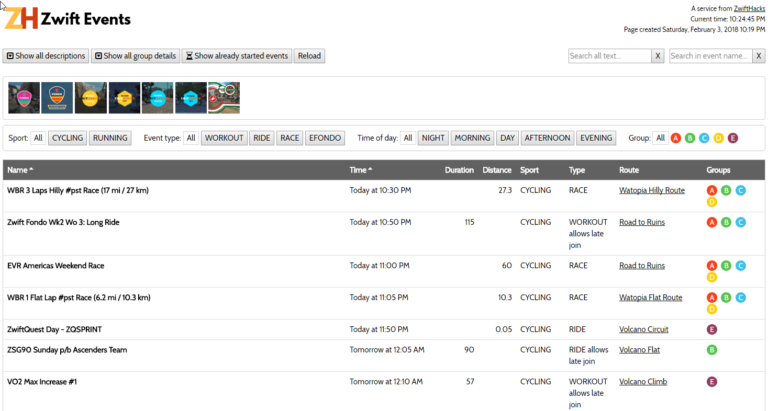Open the ZwiftHacks link

point(749,8)
